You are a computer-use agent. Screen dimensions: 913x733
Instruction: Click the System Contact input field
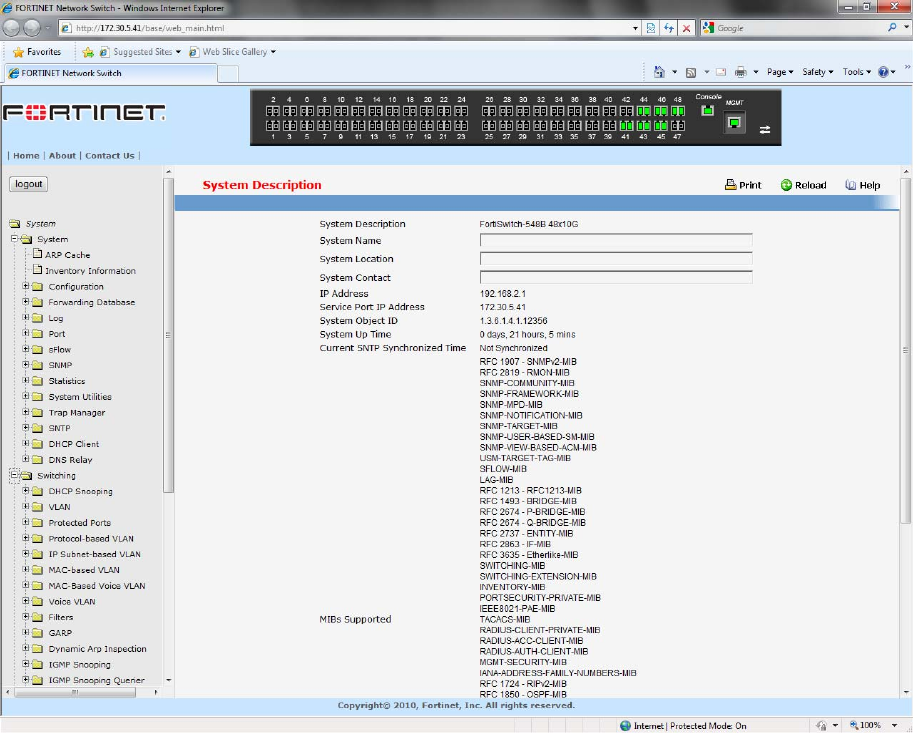(x=616, y=277)
